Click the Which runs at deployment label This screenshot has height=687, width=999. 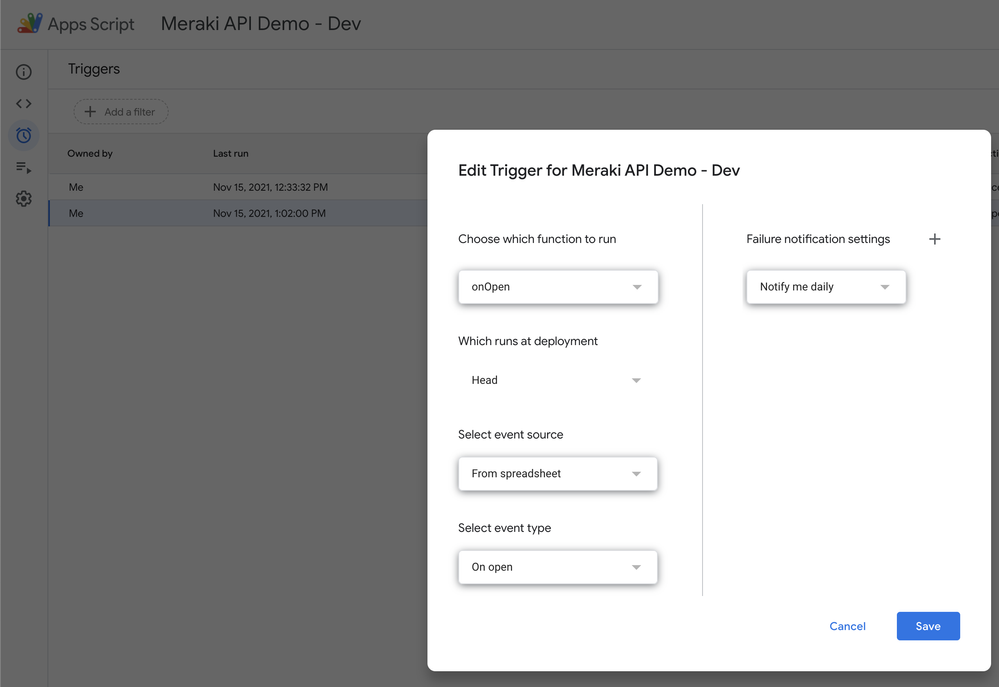(528, 341)
